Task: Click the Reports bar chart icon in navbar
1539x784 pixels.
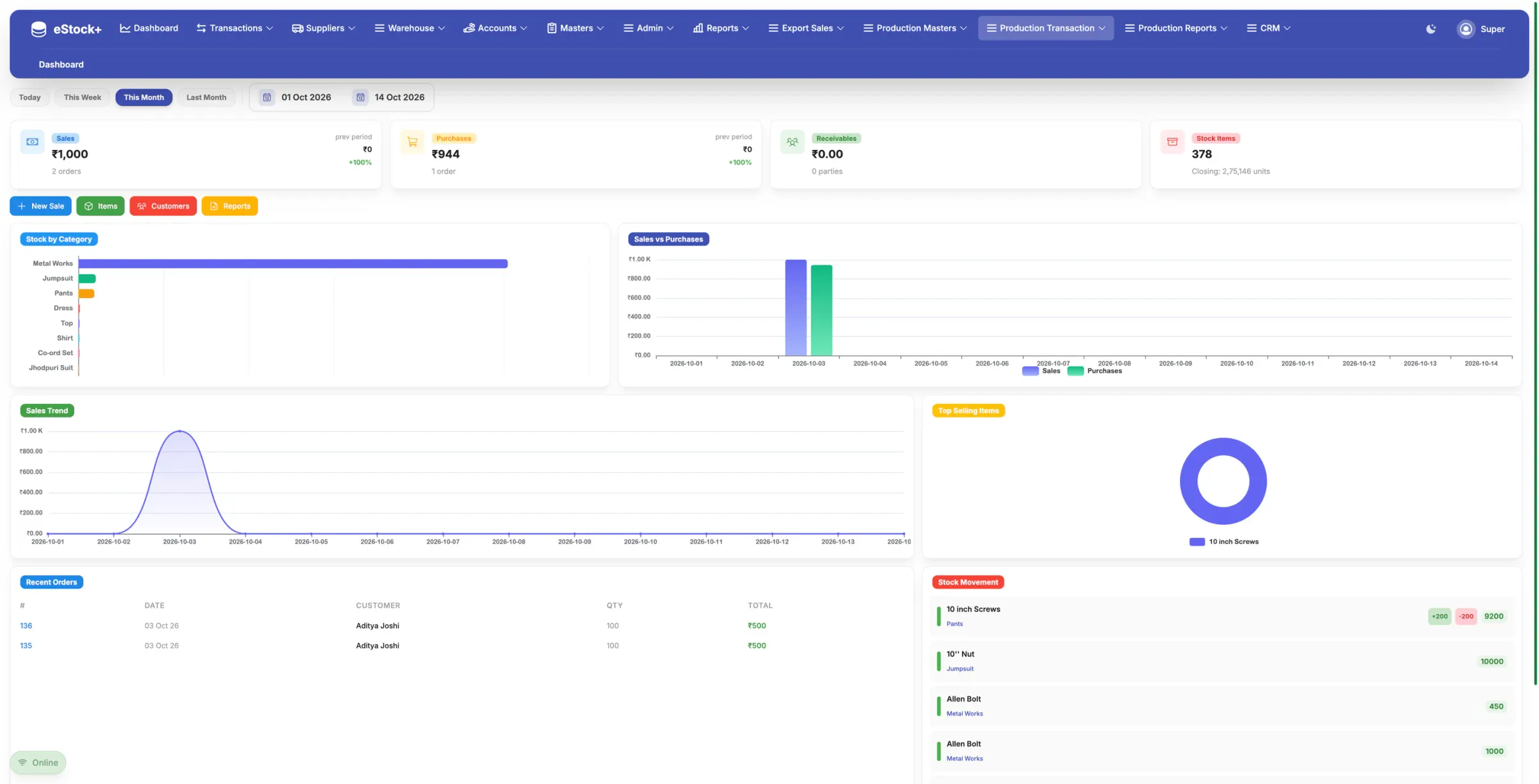Action: click(x=698, y=28)
